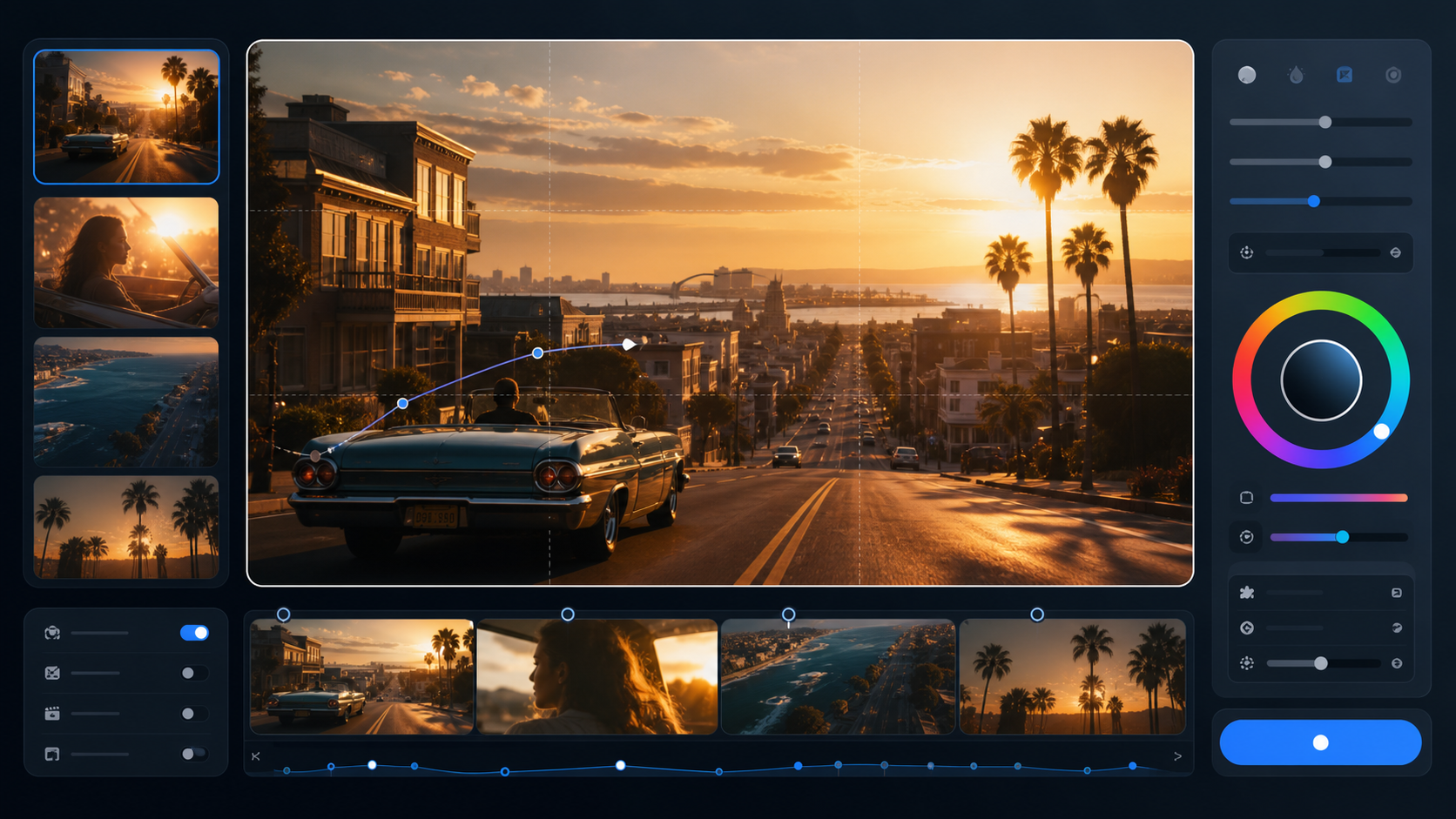Click the puzzle piece effect icon
This screenshot has height=819, width=1456.
click(1247, 593)
